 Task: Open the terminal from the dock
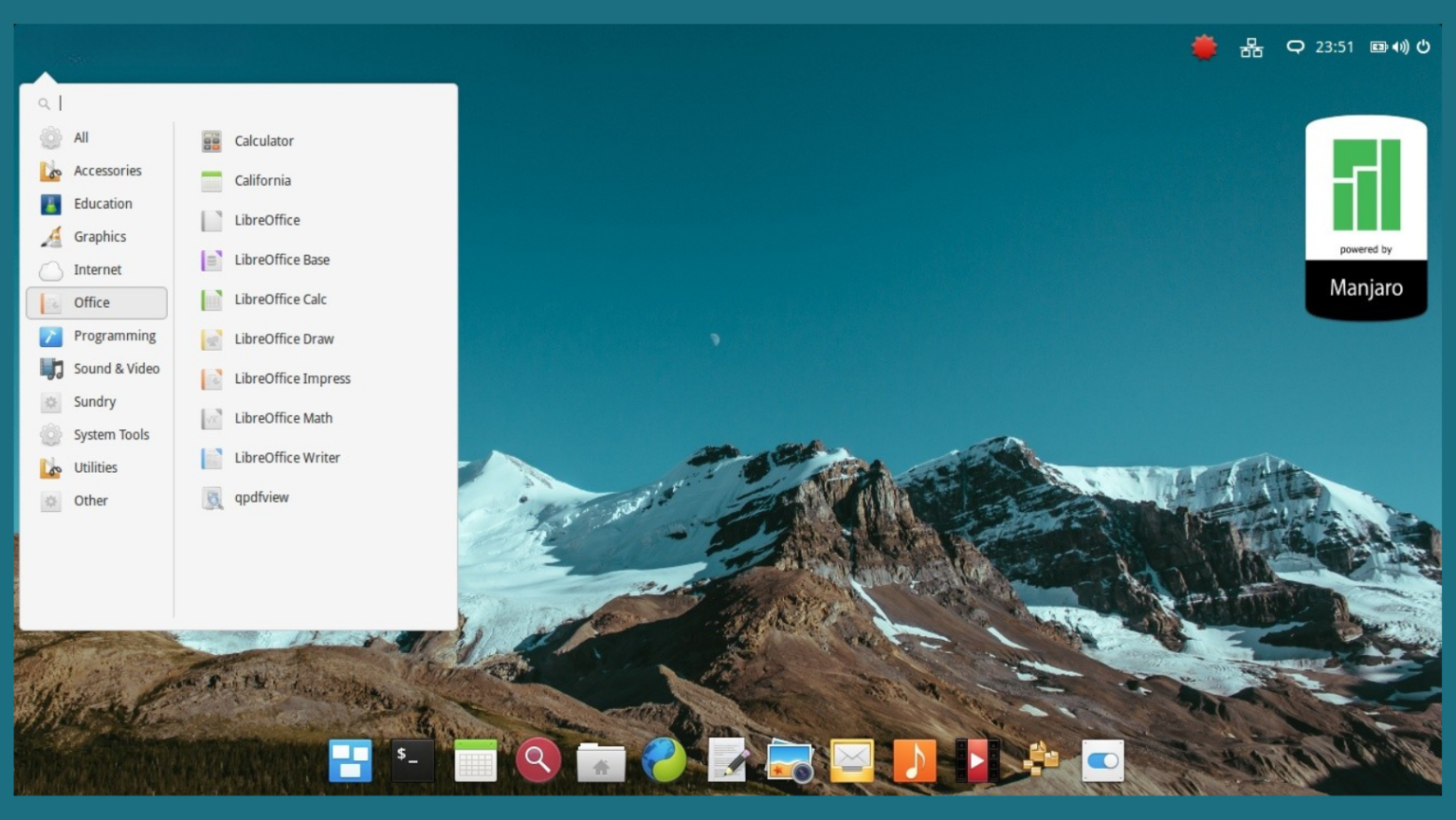pyautogui.click(x=412, y=760)
